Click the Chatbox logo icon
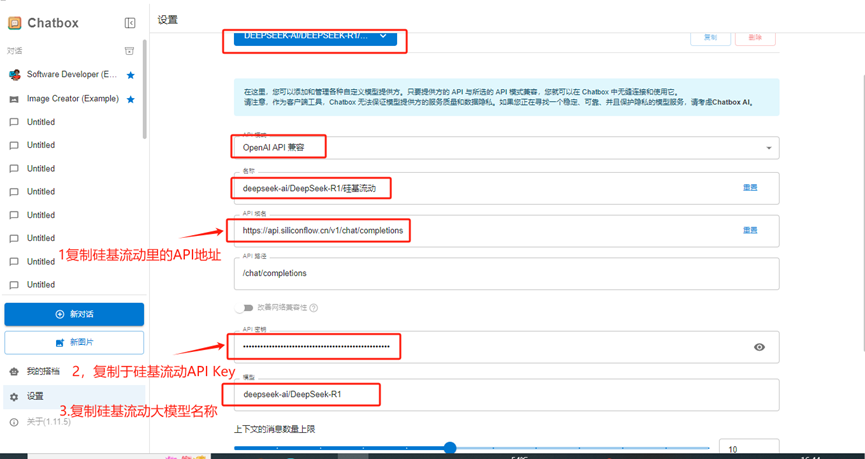The width and height of the screenshot is (865, 459). point(14,23)
